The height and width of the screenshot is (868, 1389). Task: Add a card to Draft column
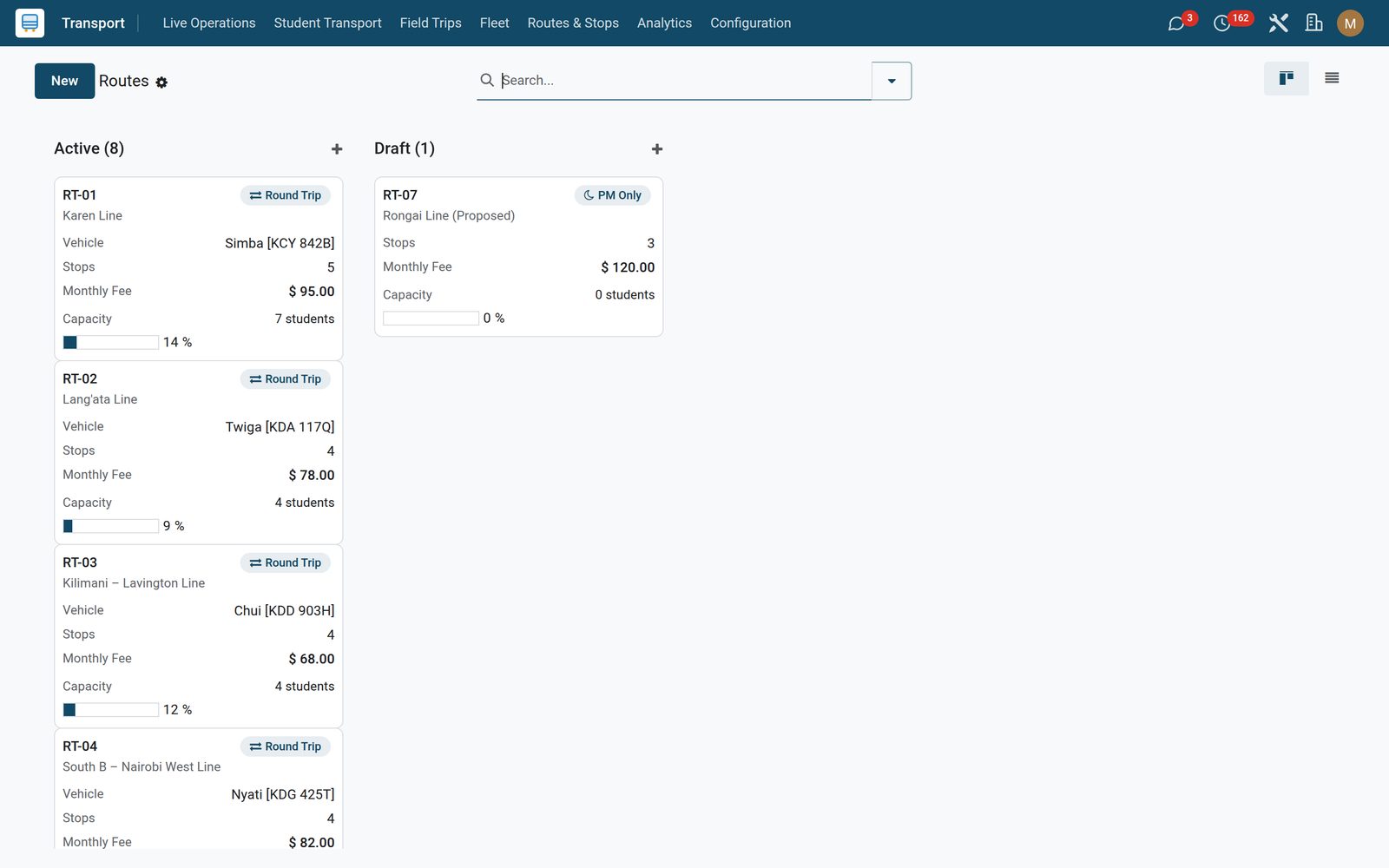click(657, 149)
